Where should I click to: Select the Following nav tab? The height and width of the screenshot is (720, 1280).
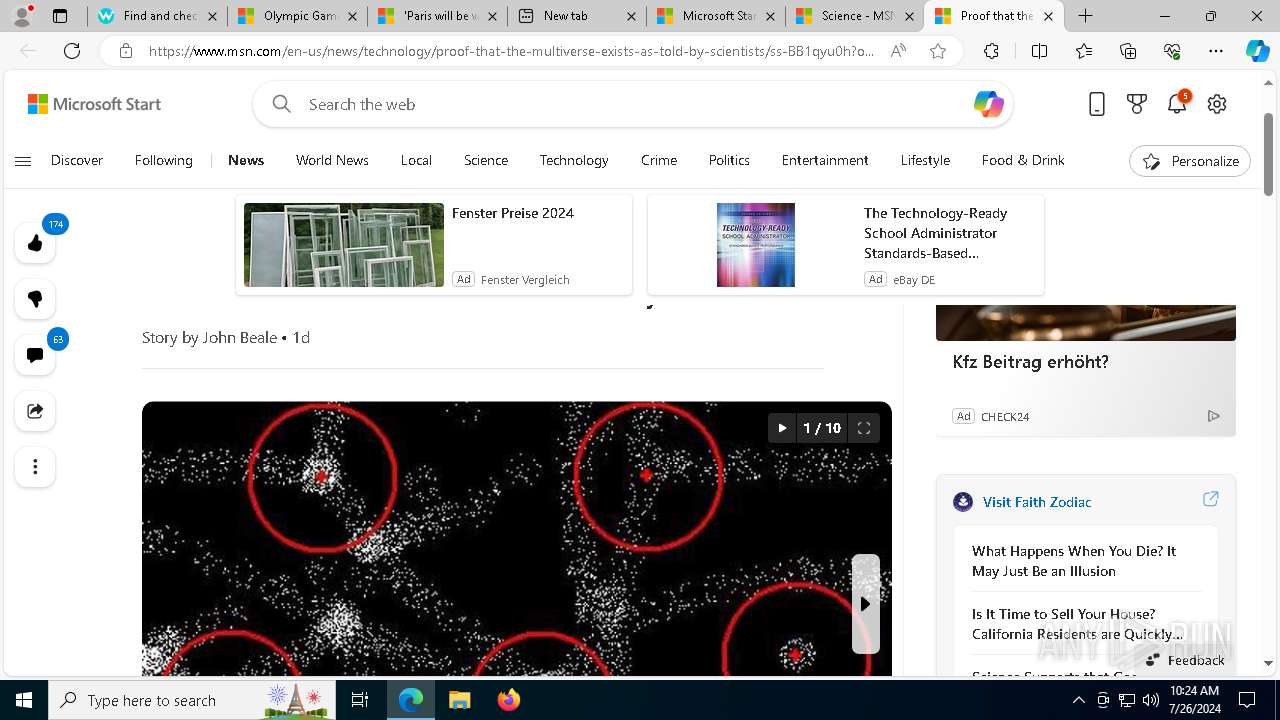coord(164,160)
